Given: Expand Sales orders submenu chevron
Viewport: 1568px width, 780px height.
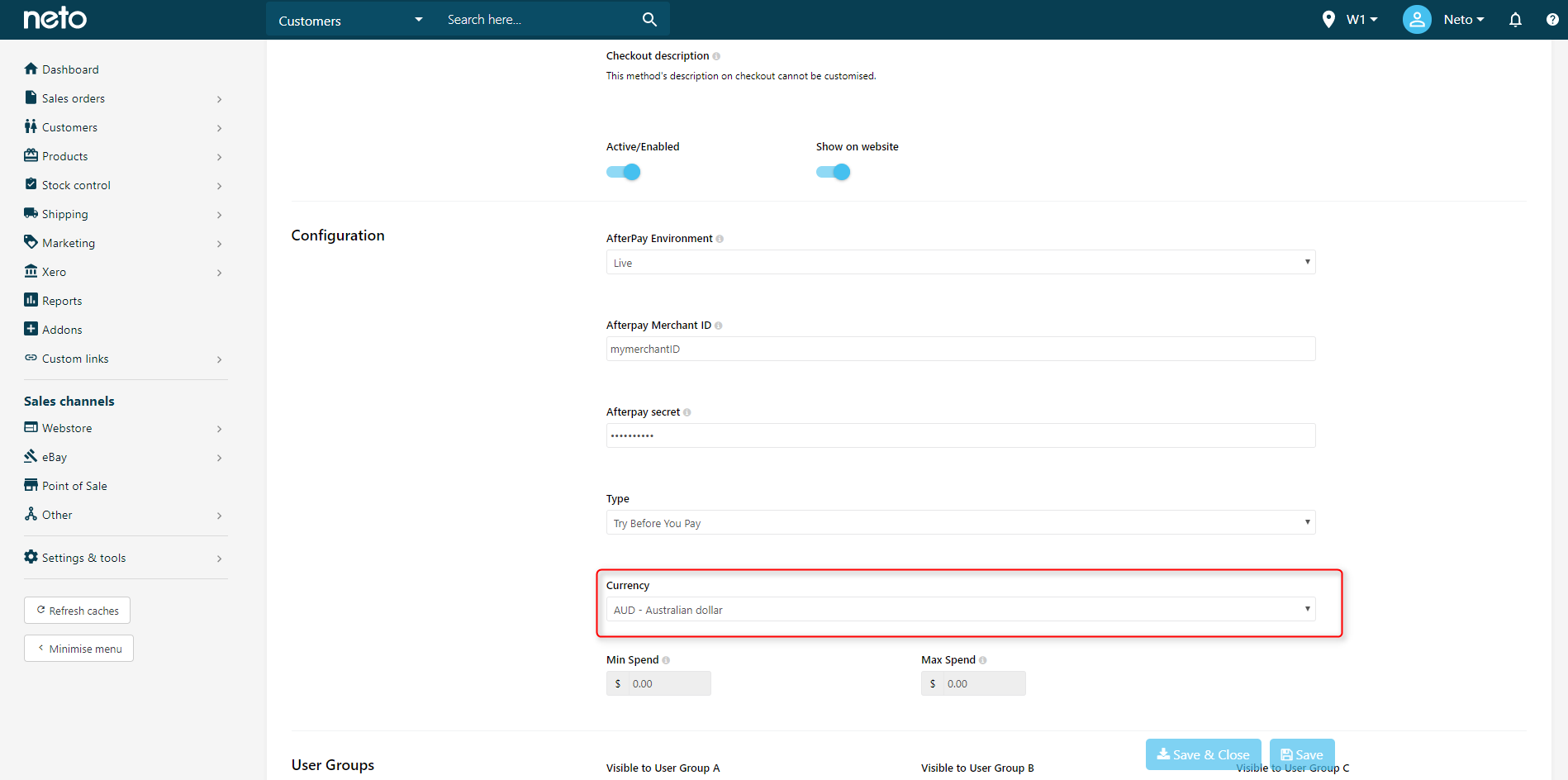Looking at the screenshot, I should [219, 99].
